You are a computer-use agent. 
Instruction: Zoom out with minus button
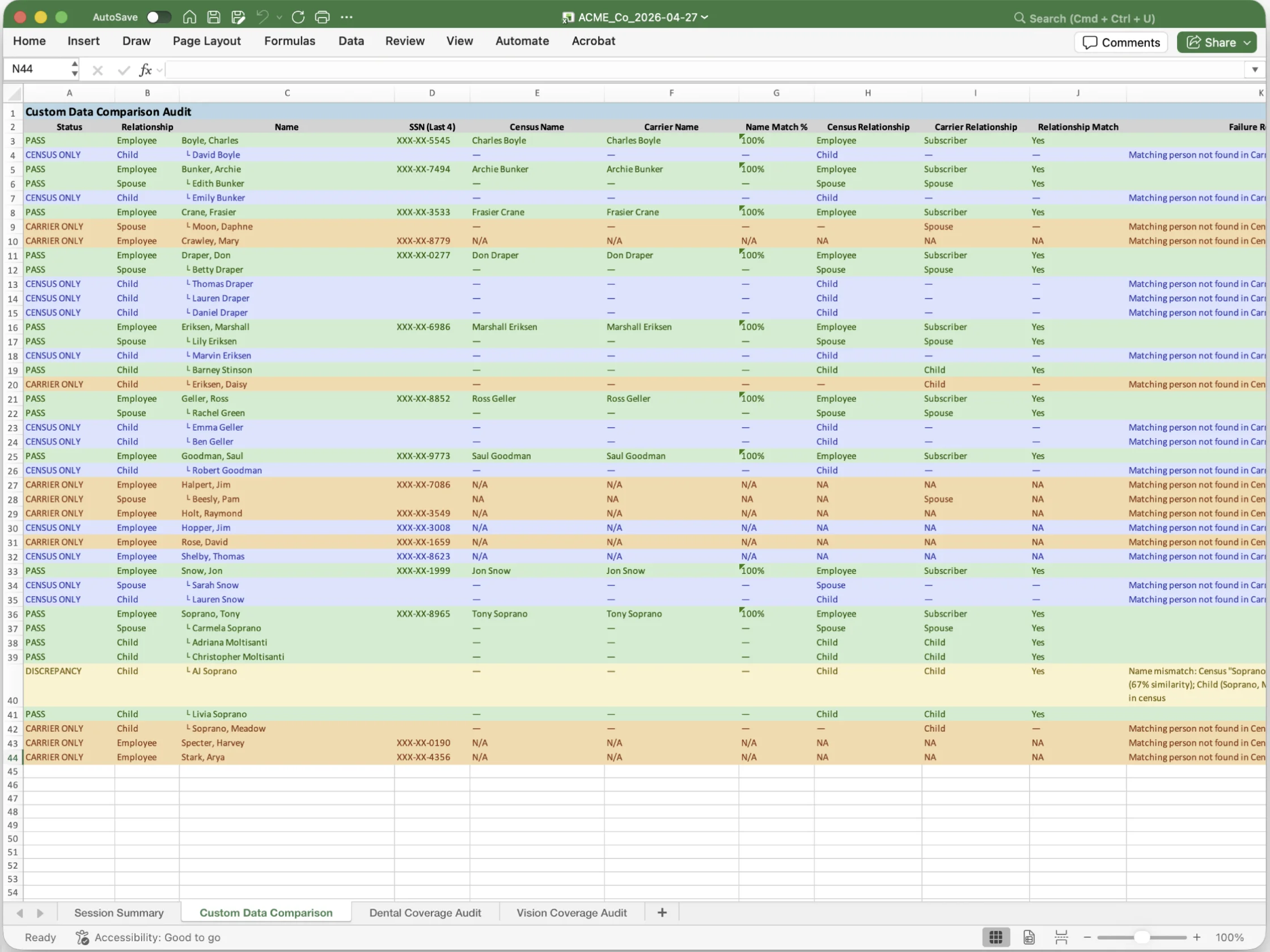click(x=1087, y=937)
